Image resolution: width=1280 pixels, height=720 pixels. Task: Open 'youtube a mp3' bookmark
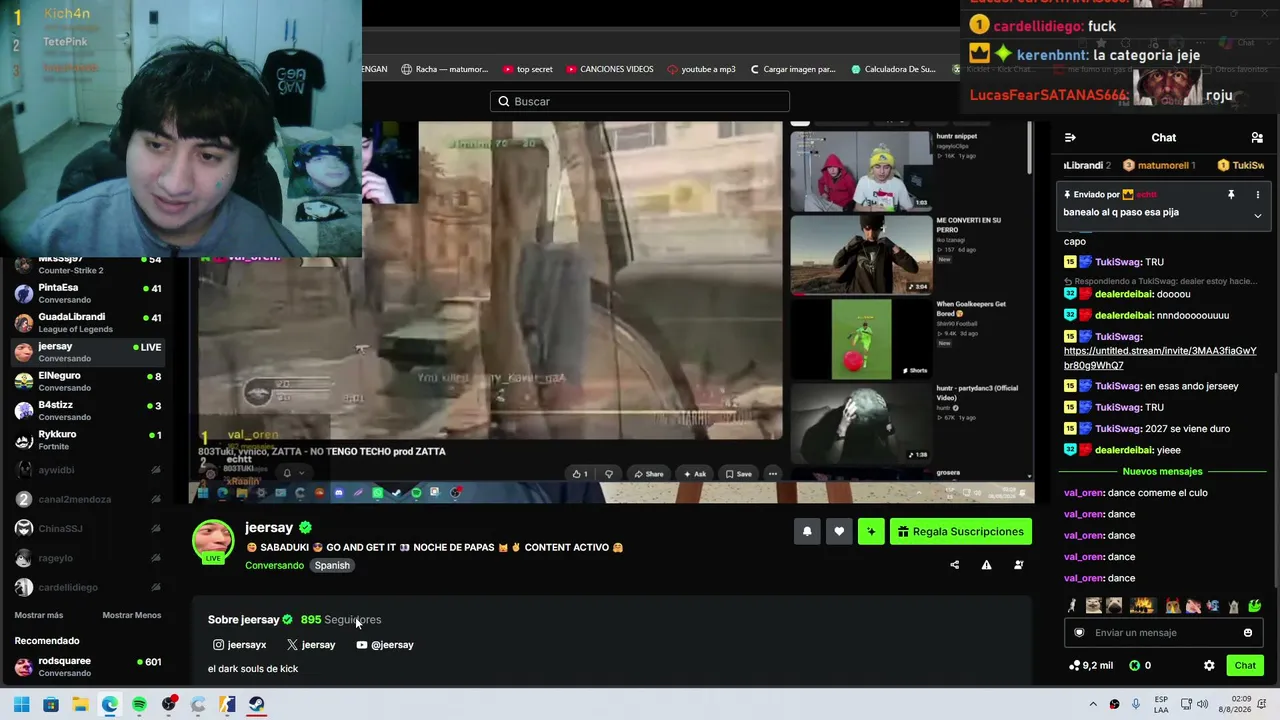pyautogui.click(x=701, y=69)
